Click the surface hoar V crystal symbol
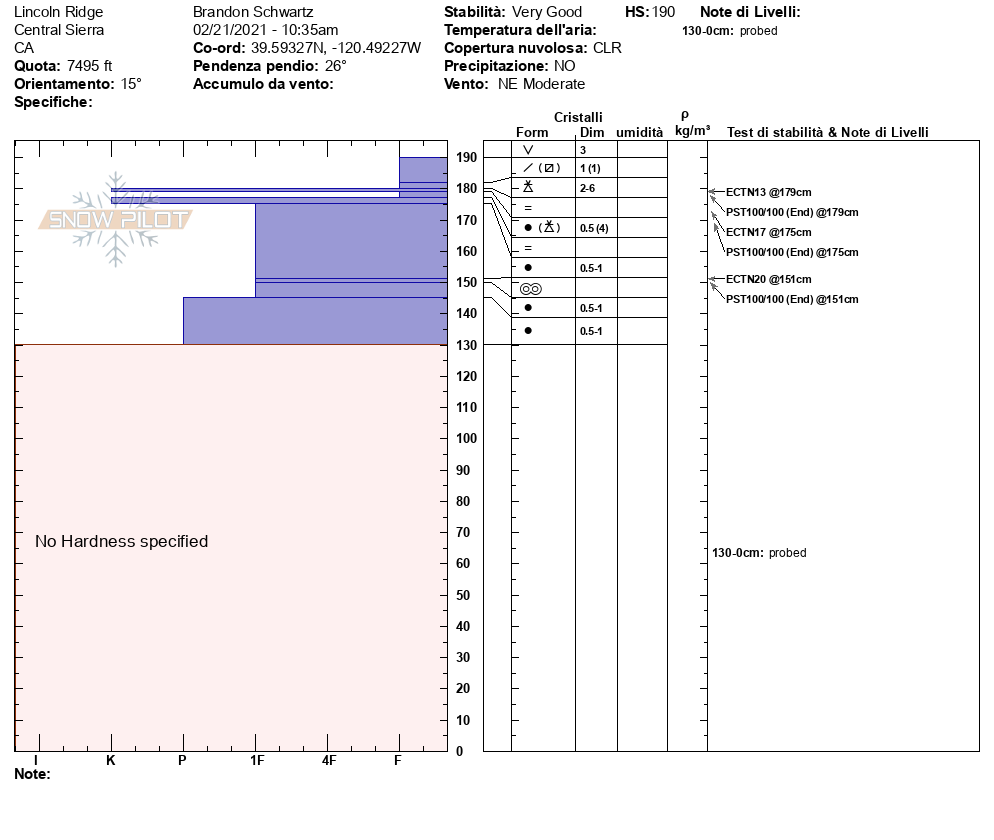Image resolution: width=994 pixels, height=840 pixels. coord(528,149)
